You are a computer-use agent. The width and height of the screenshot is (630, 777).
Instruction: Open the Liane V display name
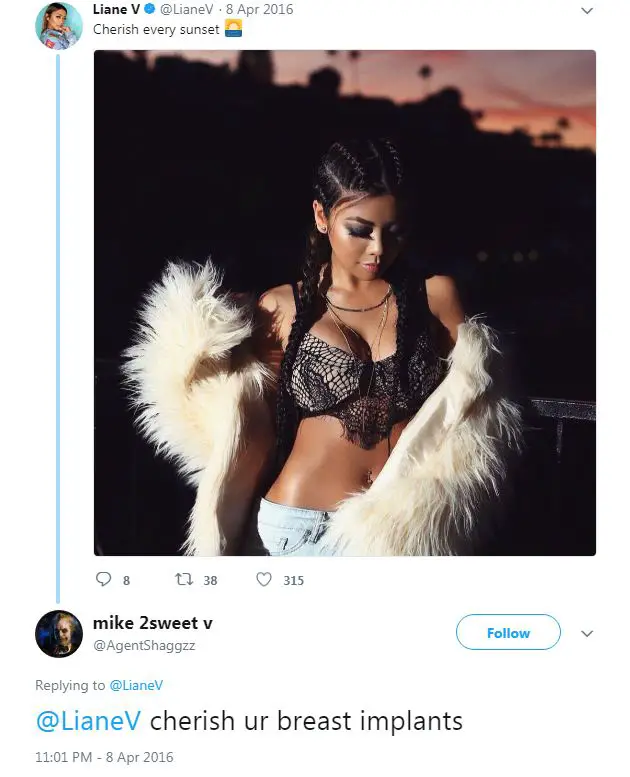[116, 9]
